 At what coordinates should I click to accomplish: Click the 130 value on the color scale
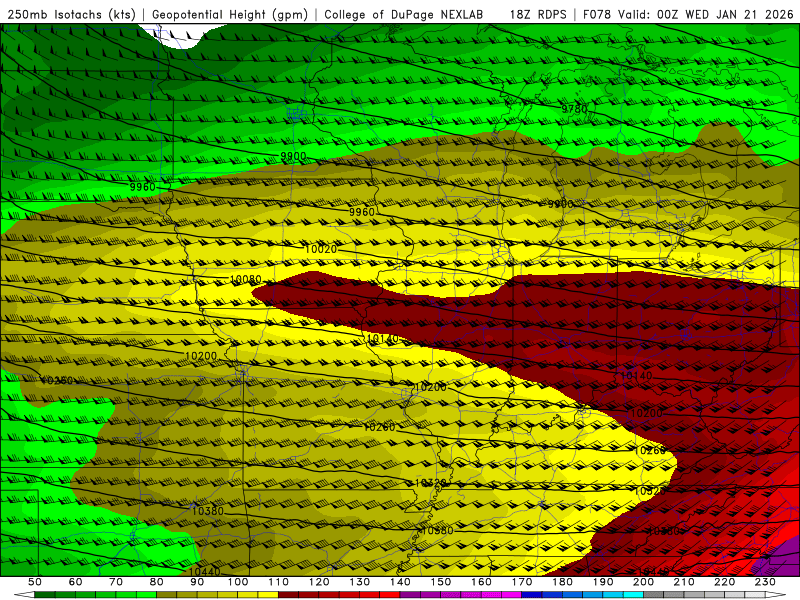(360, 582)
